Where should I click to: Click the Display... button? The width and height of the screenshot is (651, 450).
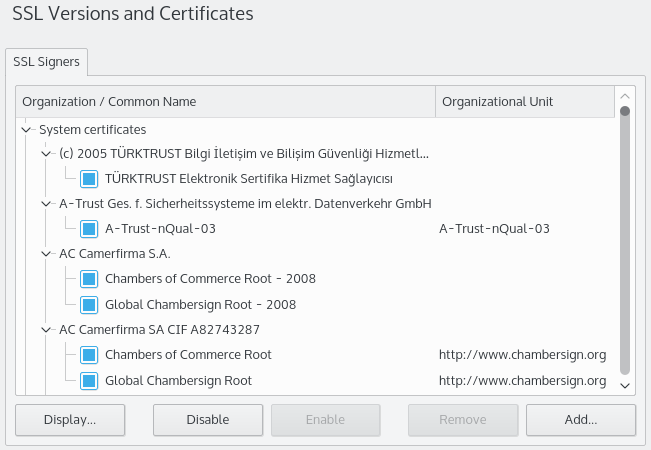pyautogui.click(x=70, y=420)
